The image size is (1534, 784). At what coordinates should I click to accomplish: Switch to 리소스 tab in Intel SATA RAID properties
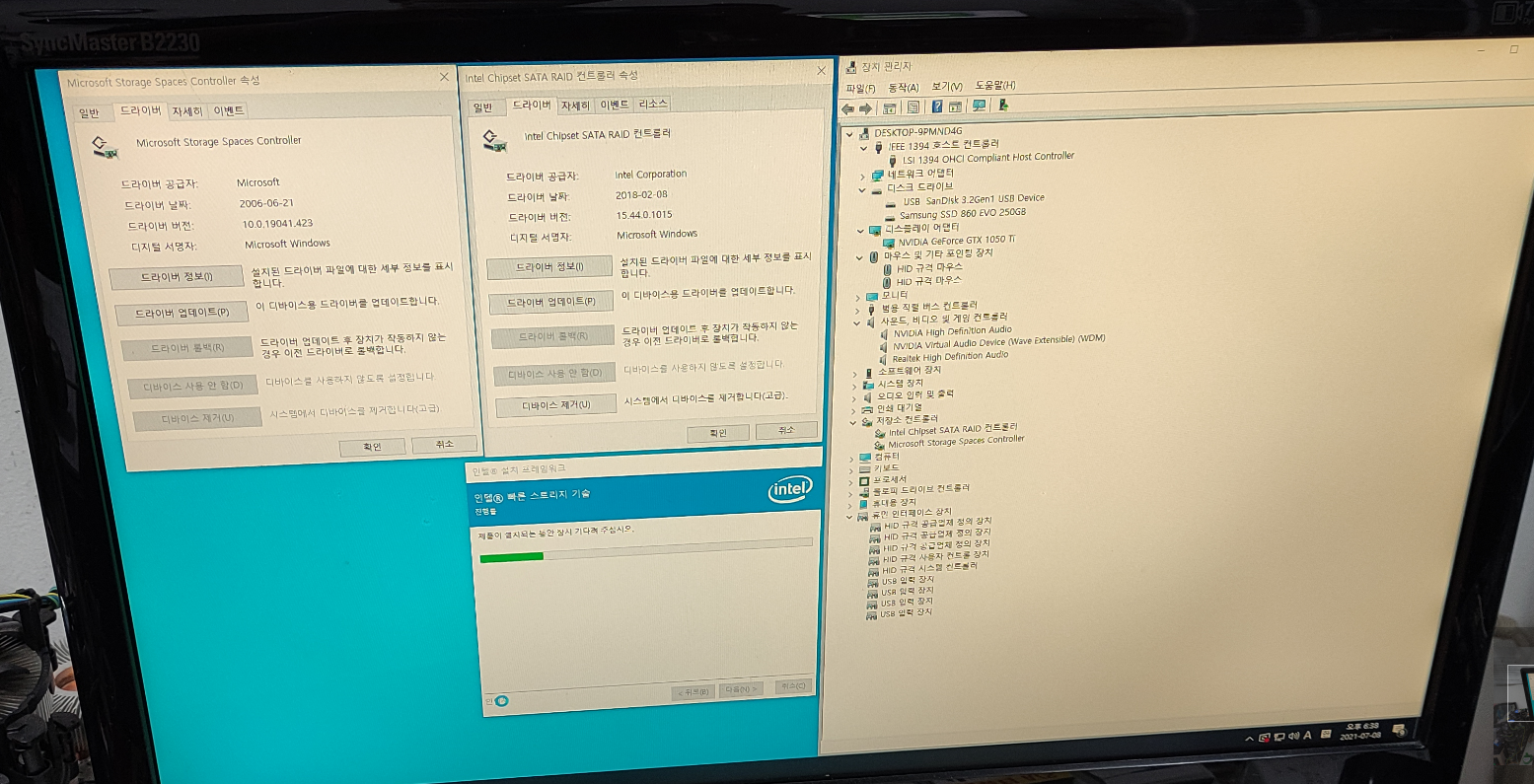pos(652,104)
